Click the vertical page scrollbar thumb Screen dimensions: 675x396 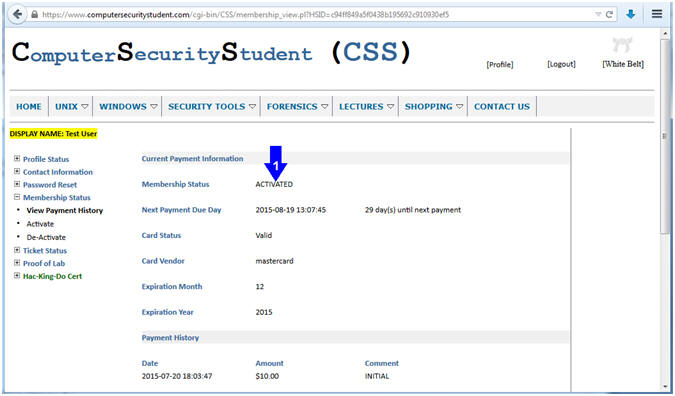(x=665, y=136)
